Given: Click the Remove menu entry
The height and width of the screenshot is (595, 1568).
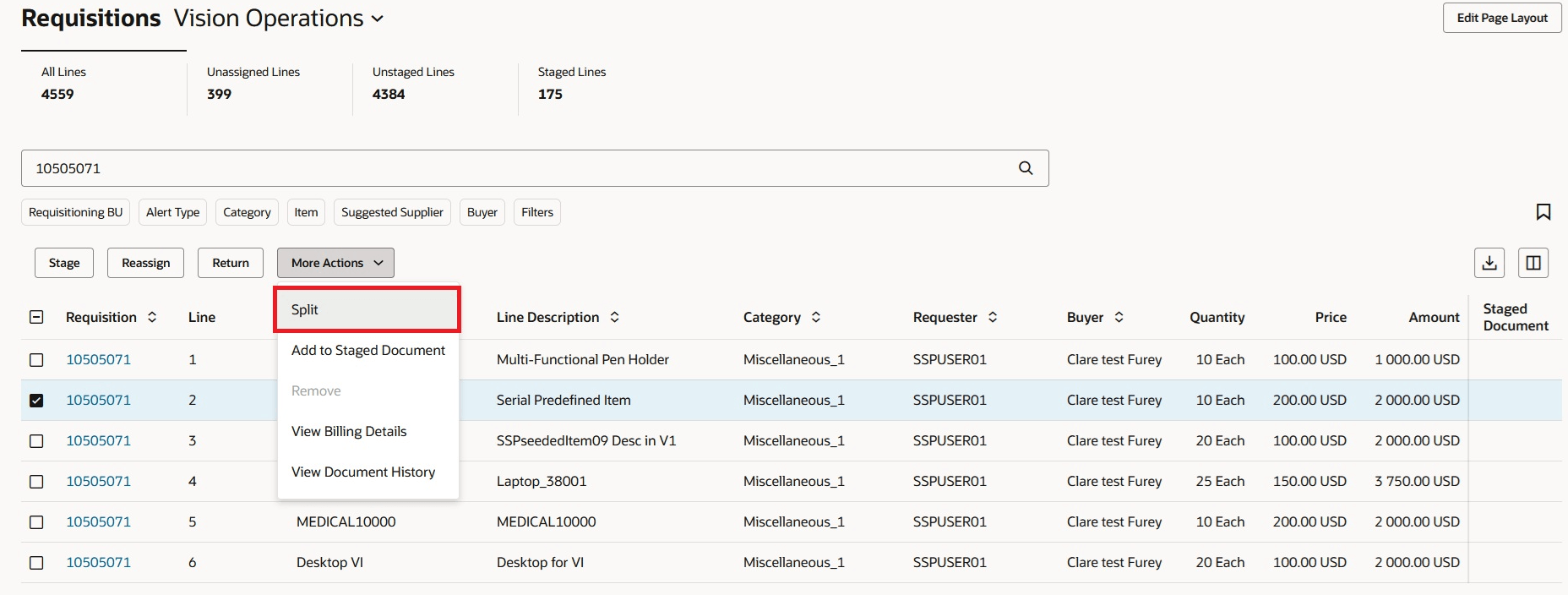Looking at the screenshot, I should (367, 390).
